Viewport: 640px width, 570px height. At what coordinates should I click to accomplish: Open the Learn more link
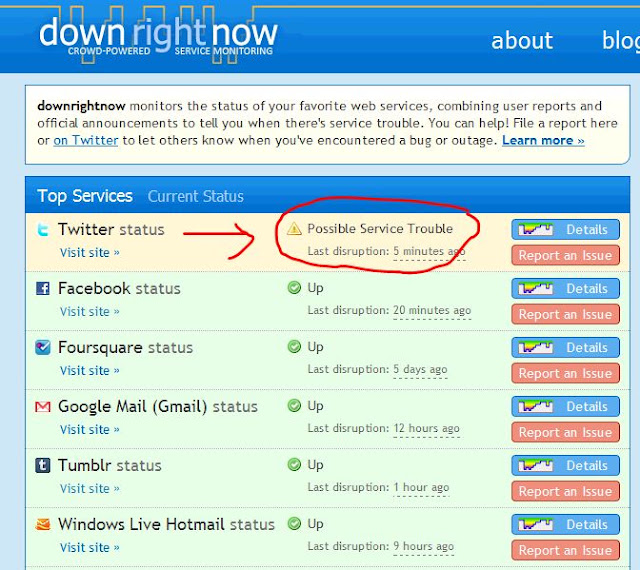click(543, 140)
